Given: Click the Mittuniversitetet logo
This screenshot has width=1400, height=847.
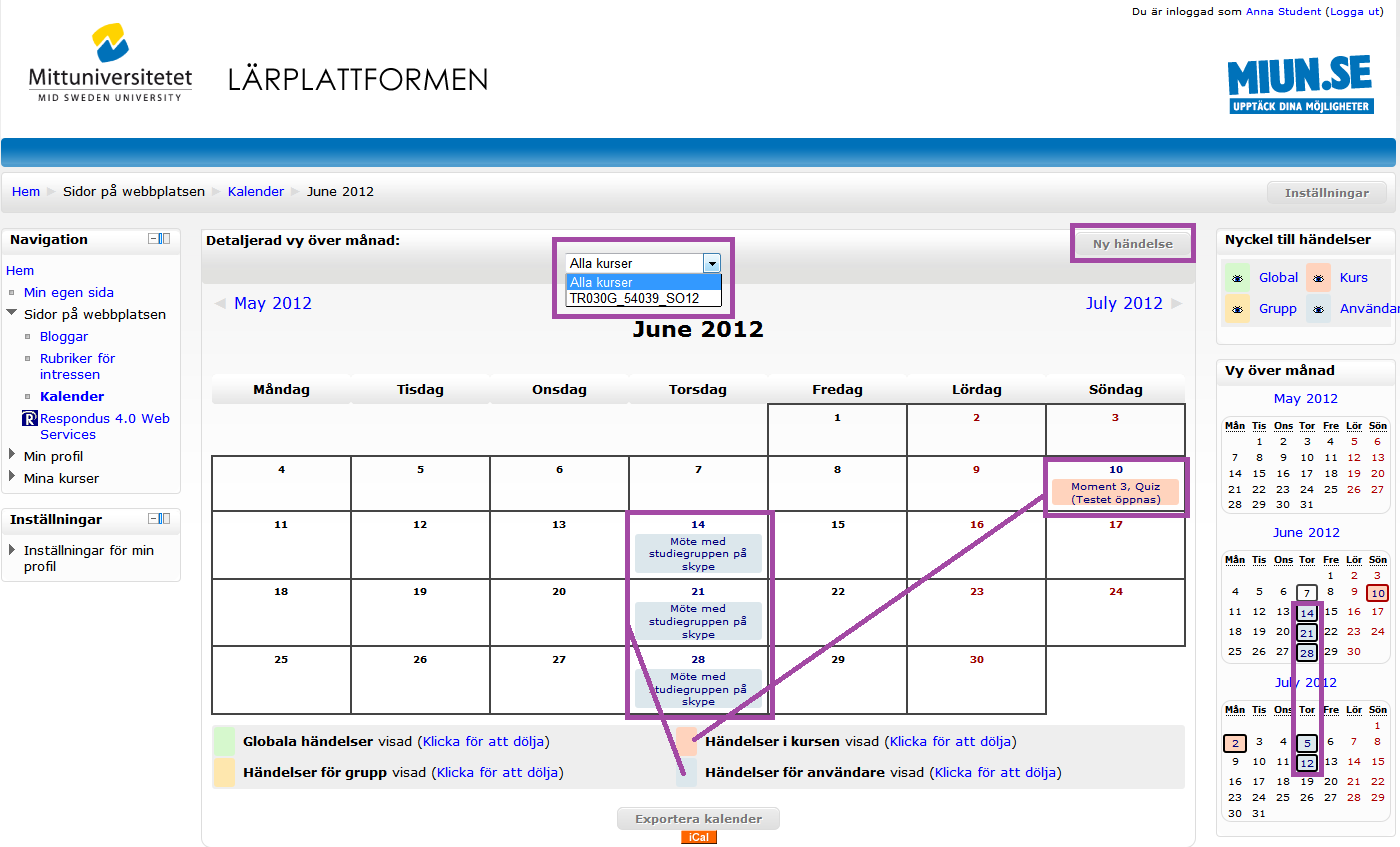Looking at the screenshot, I should click(x=110, y=63).
